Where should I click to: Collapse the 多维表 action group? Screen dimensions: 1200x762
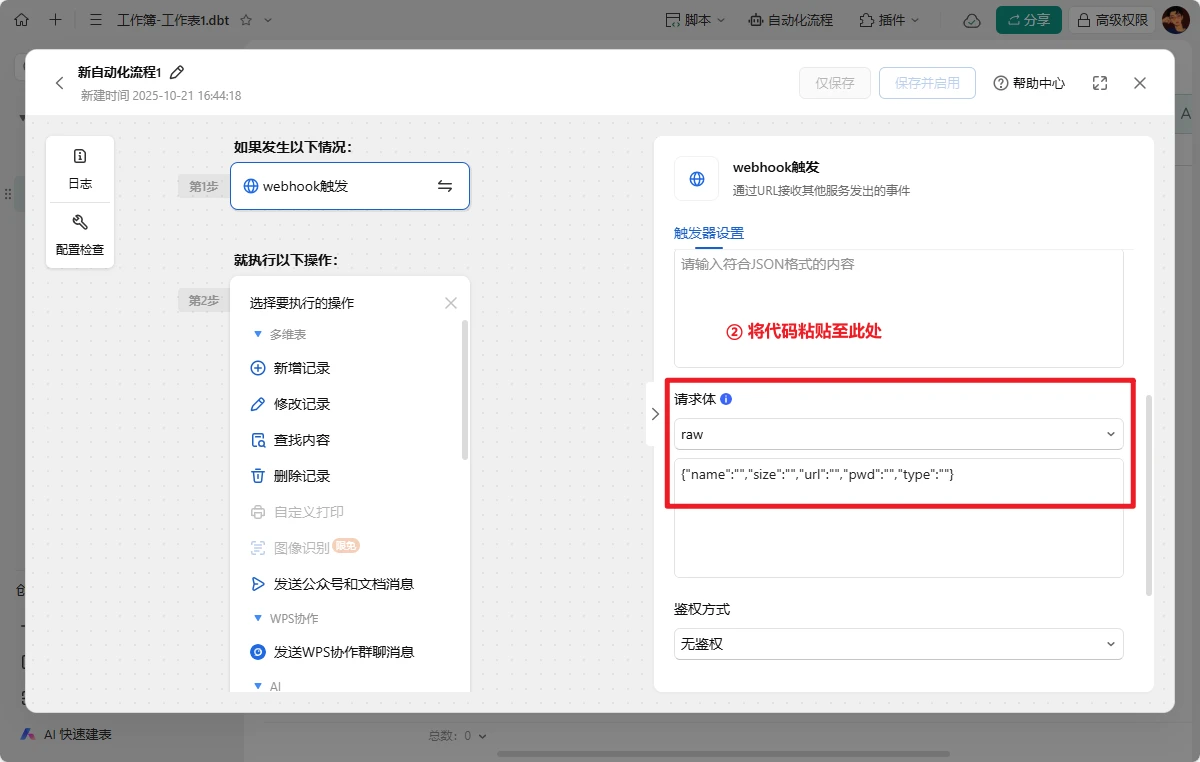(x=258, y=335)
